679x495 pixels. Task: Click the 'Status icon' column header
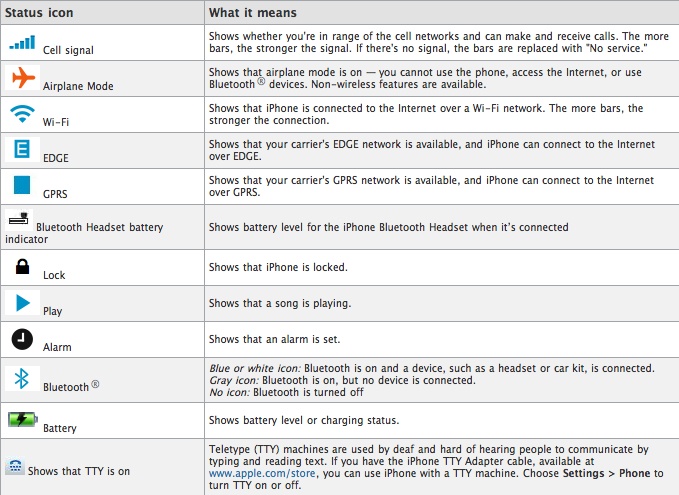[x=42, y=13]
